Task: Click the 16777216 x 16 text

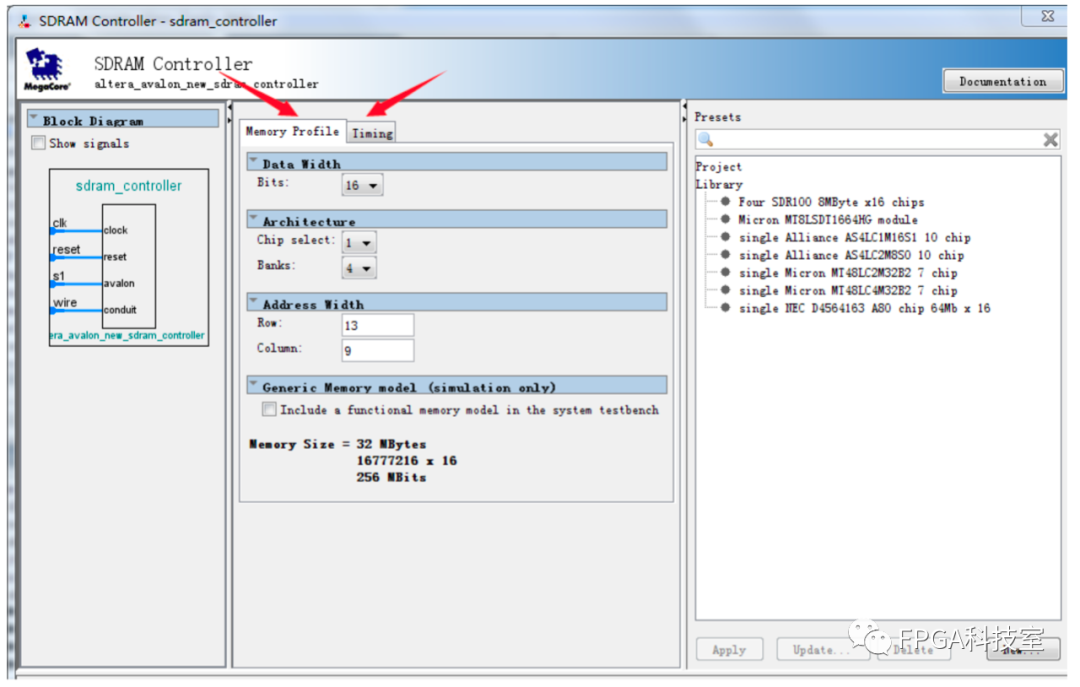Action: click(x=406, y=461)
